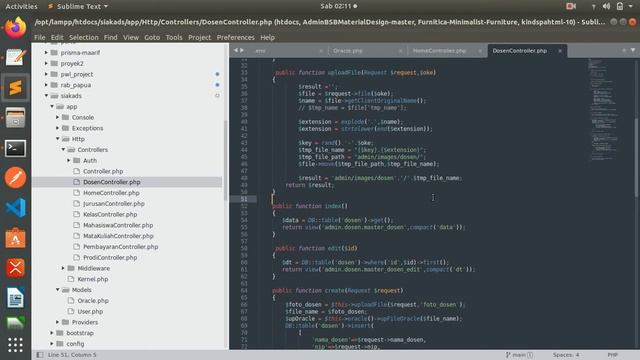The image size is (640, 360).
Task: Expand the Console folder
Action: [x=58, y=117]
